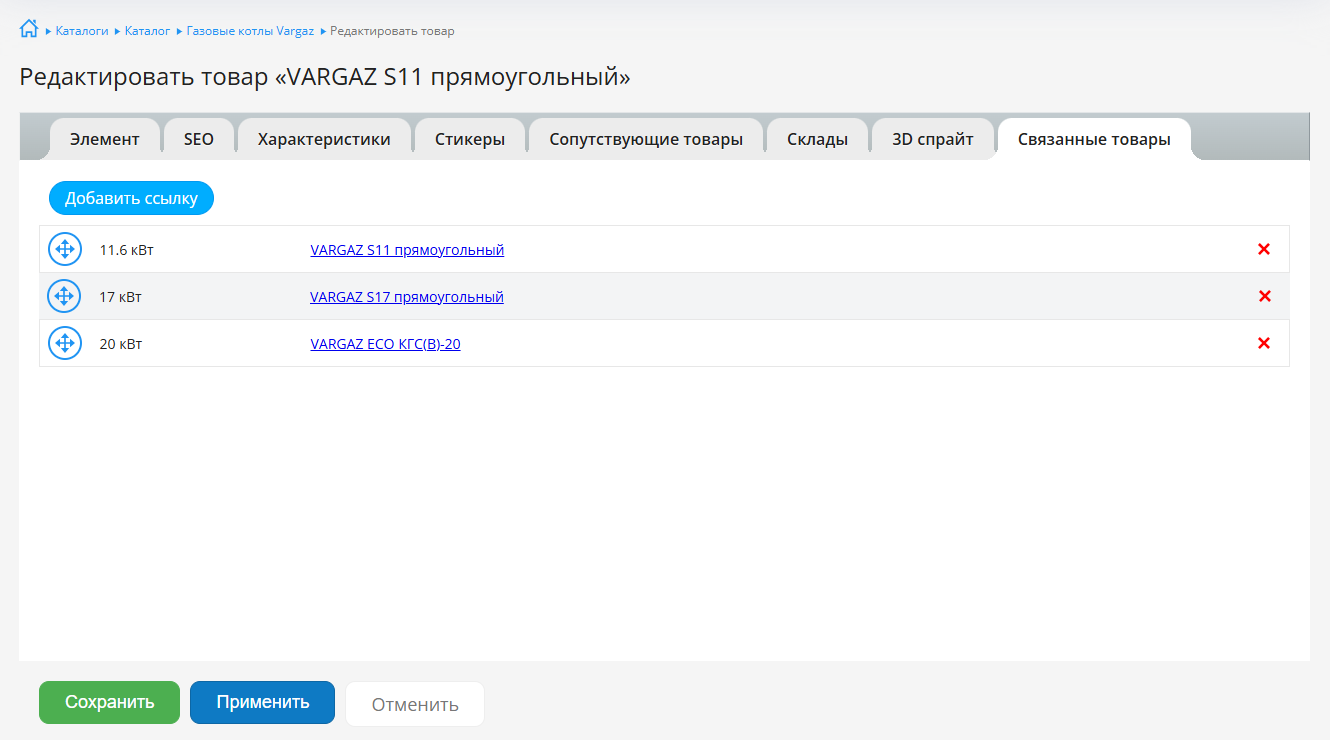
Task: Delete the VARGAZ S11 прямоугольный link row
Action: [1264, 249]
